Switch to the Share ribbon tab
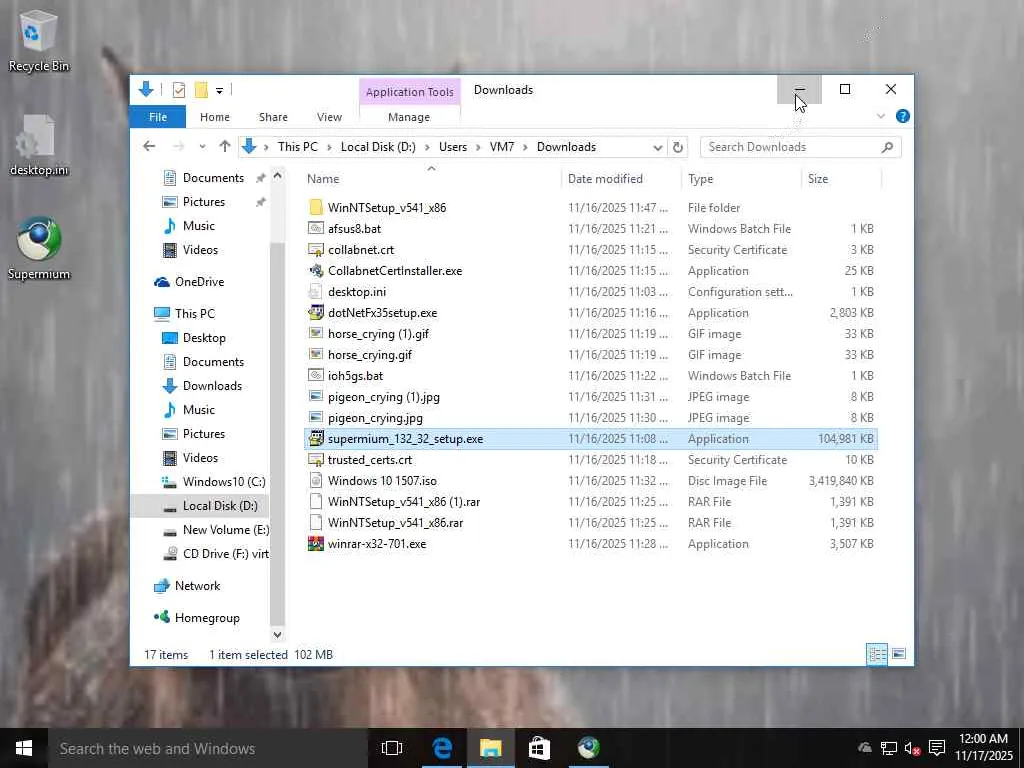The height and width of the screenshot is (768, 1024). point(273,117)
